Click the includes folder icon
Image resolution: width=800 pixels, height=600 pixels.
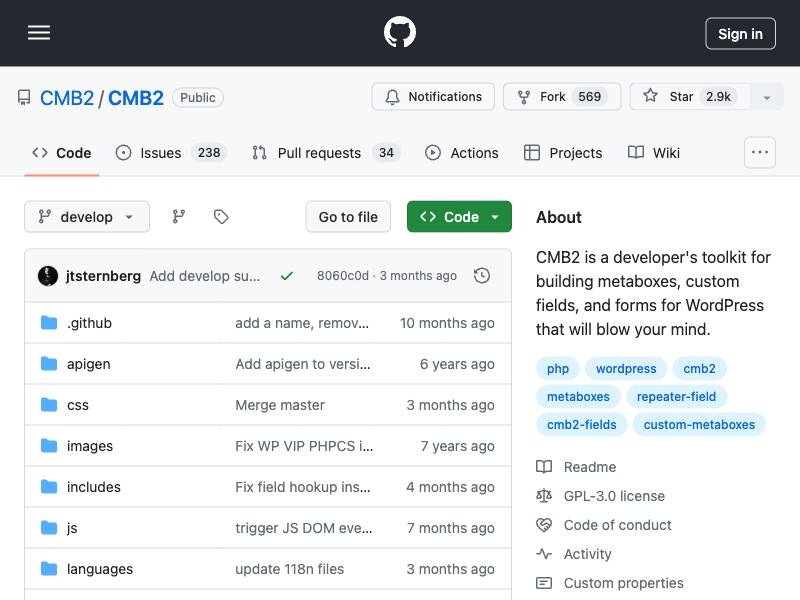coord(49,487)
